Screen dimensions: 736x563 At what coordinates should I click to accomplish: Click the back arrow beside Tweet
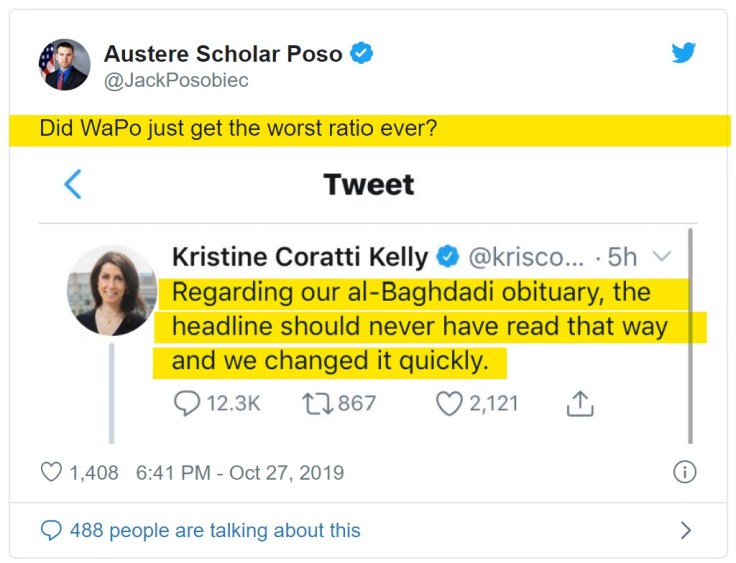point(72,184)
